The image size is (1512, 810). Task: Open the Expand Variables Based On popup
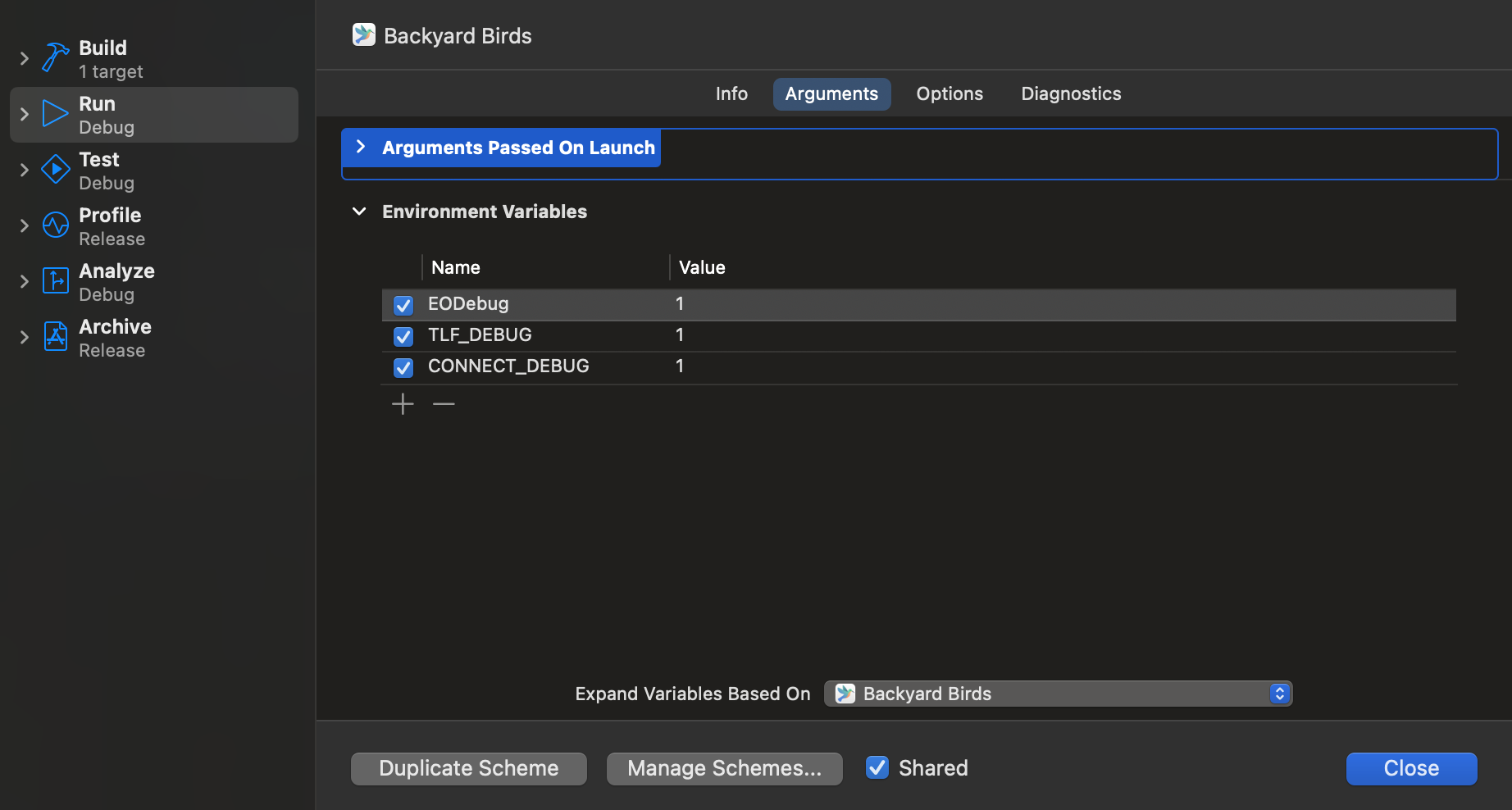(x=1057, y=693)
